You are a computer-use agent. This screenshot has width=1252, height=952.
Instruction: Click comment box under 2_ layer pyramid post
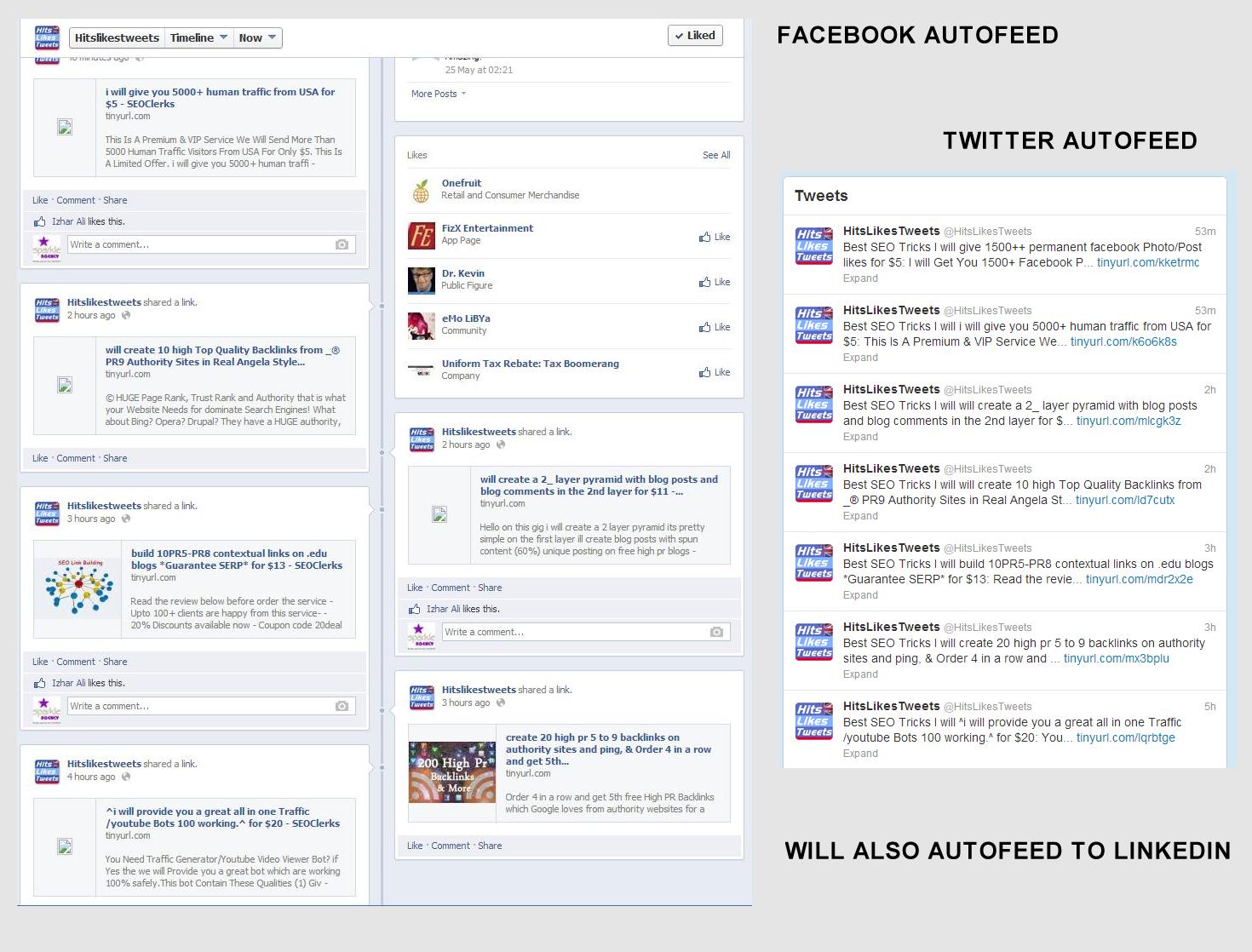pyautogui.click(x=586, y=632)
